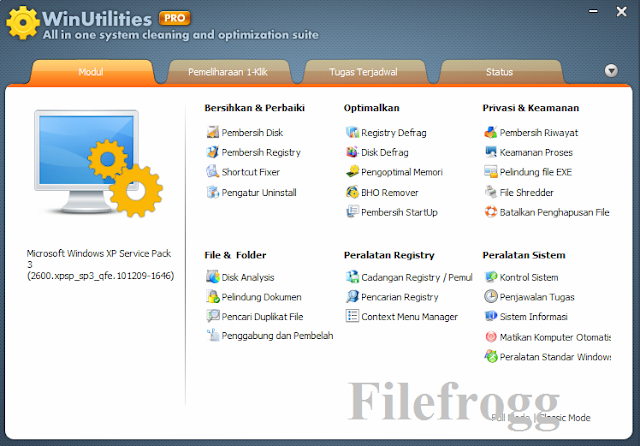This screenshot has width=640, height=446.
Task: Open Pencari Duplikat File icon
Action: [213, 316]
